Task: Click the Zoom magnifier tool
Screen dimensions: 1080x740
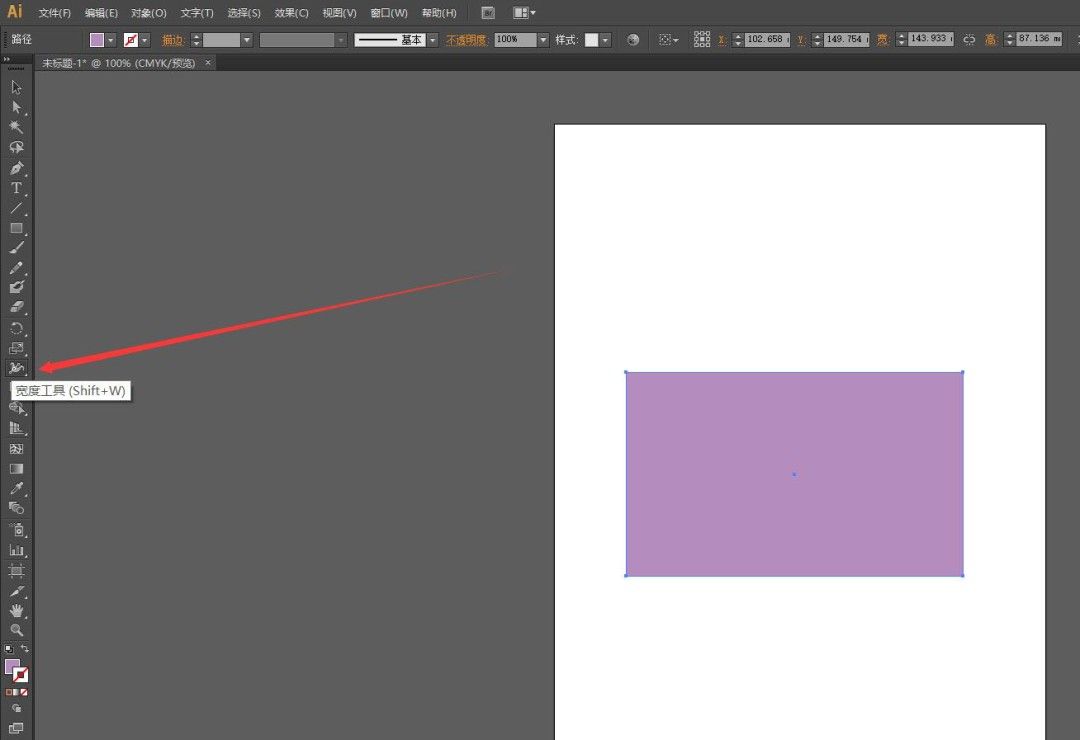Action: tap(16, 630)
